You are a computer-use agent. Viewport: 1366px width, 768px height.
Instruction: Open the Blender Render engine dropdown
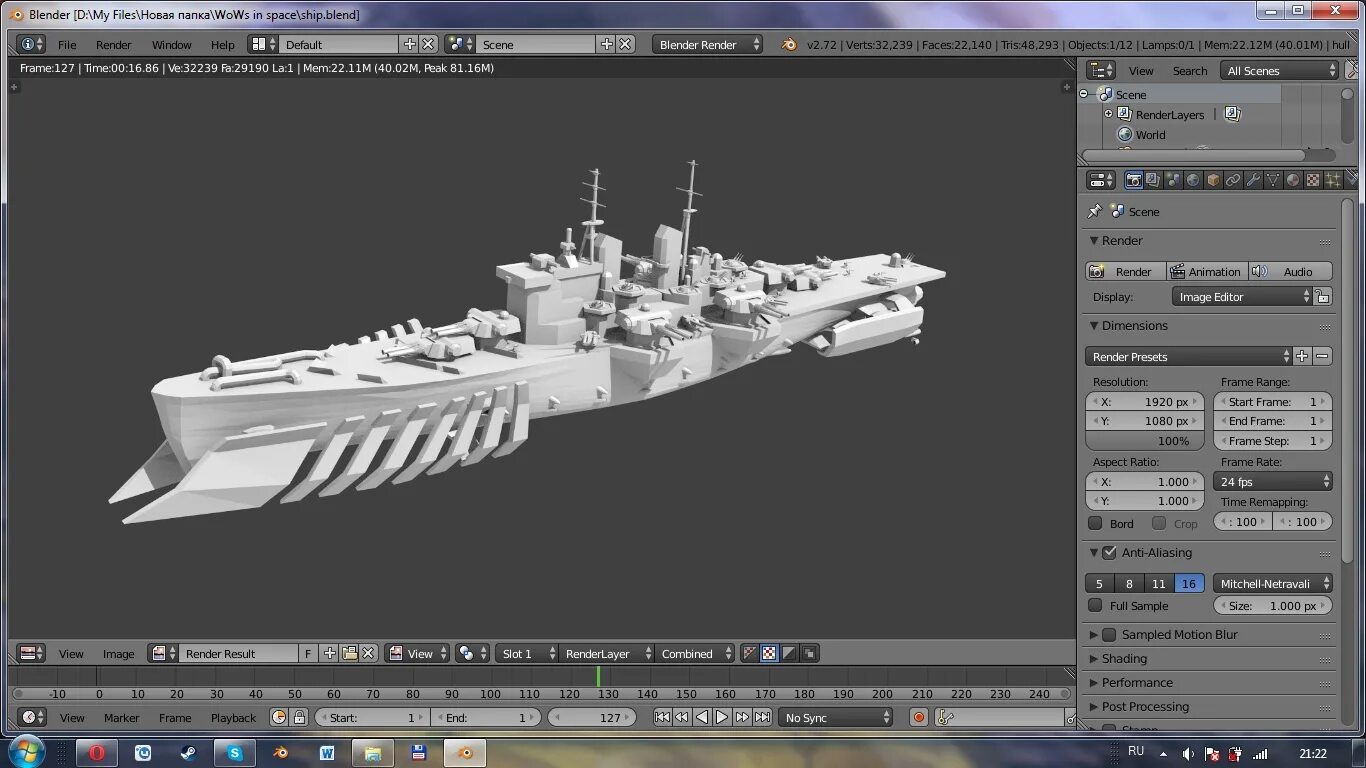tap(707, 44)
